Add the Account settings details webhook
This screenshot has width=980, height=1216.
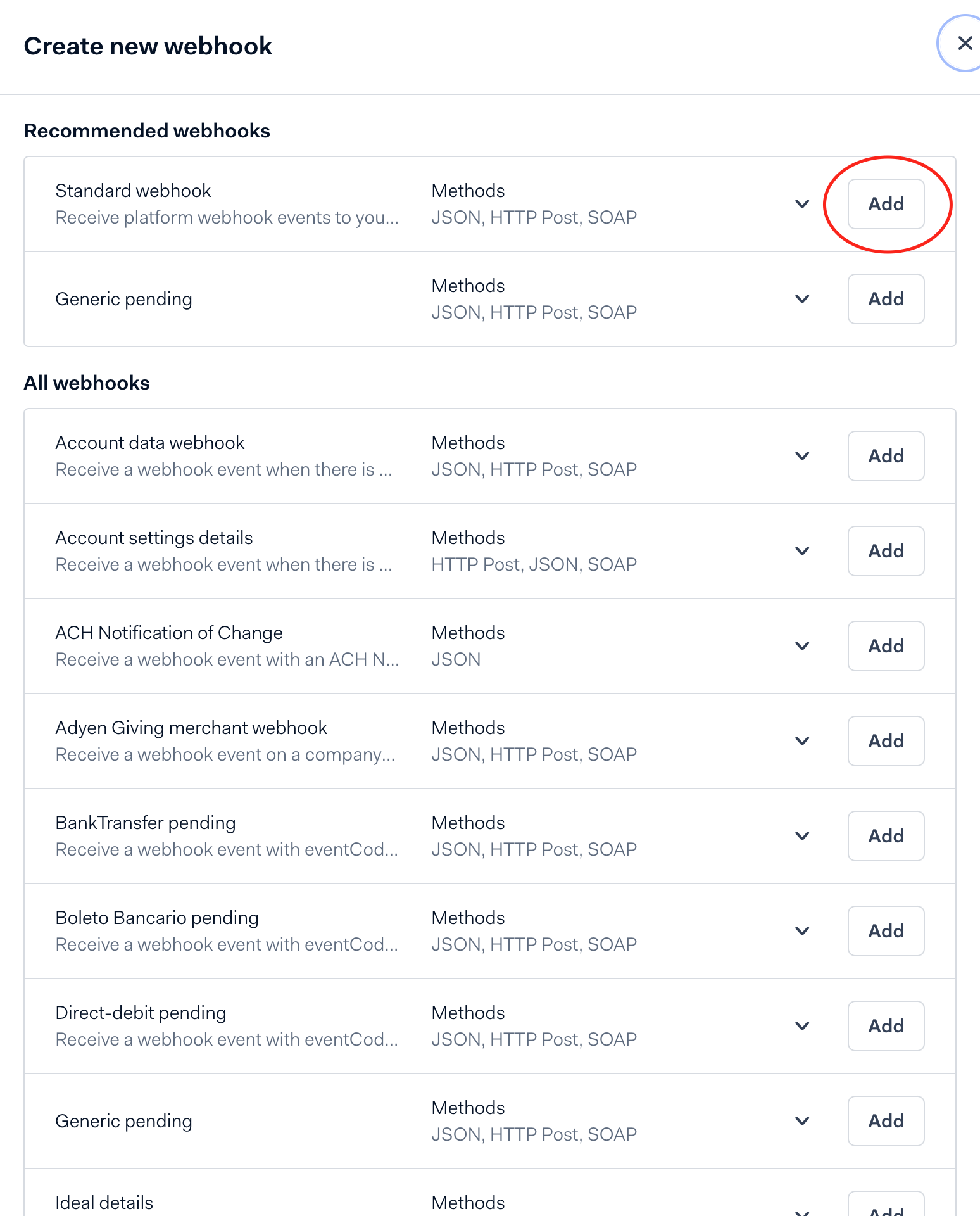pos(886,551)
